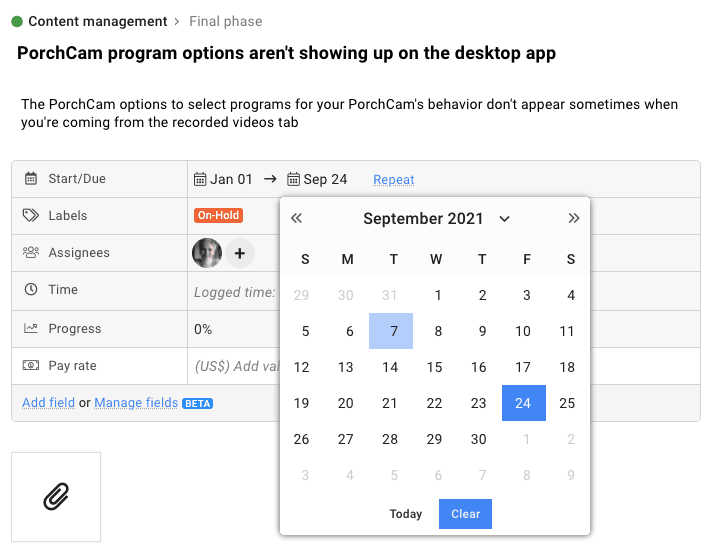Click the Today button in calendar
This screenshot has width=713, height=547.
pyautogui.click(x=406, y=514)
